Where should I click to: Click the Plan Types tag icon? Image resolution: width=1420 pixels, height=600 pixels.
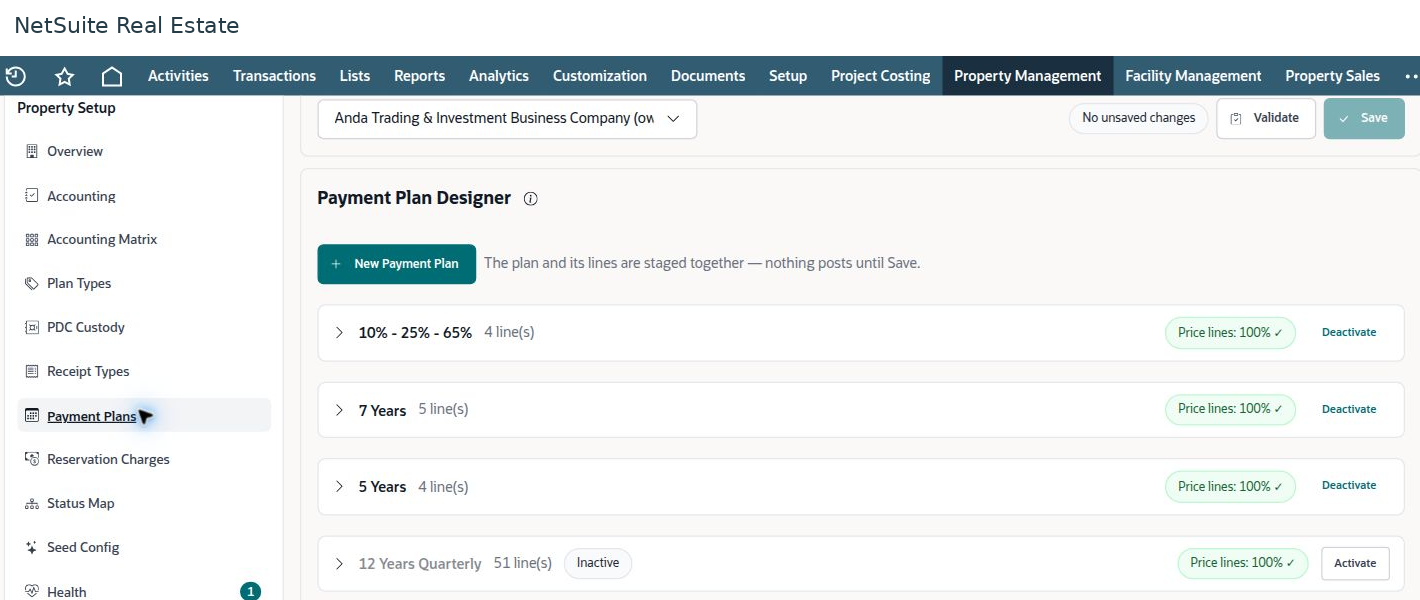tap(31, 284)
